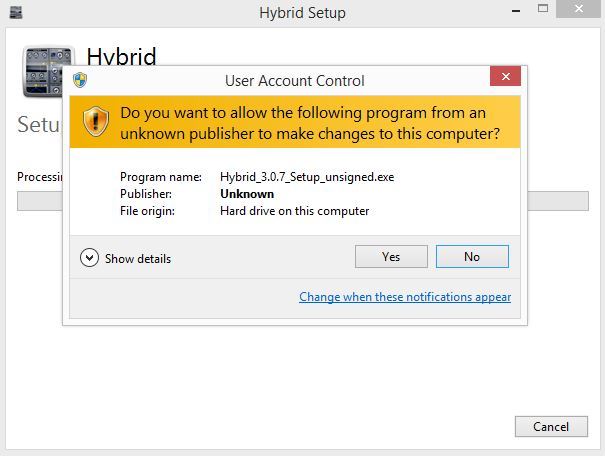The width and height of the screenshot is (605, 456).
Task: Click the Hard drive on this computer text
Action: click(x=294, y=211)
